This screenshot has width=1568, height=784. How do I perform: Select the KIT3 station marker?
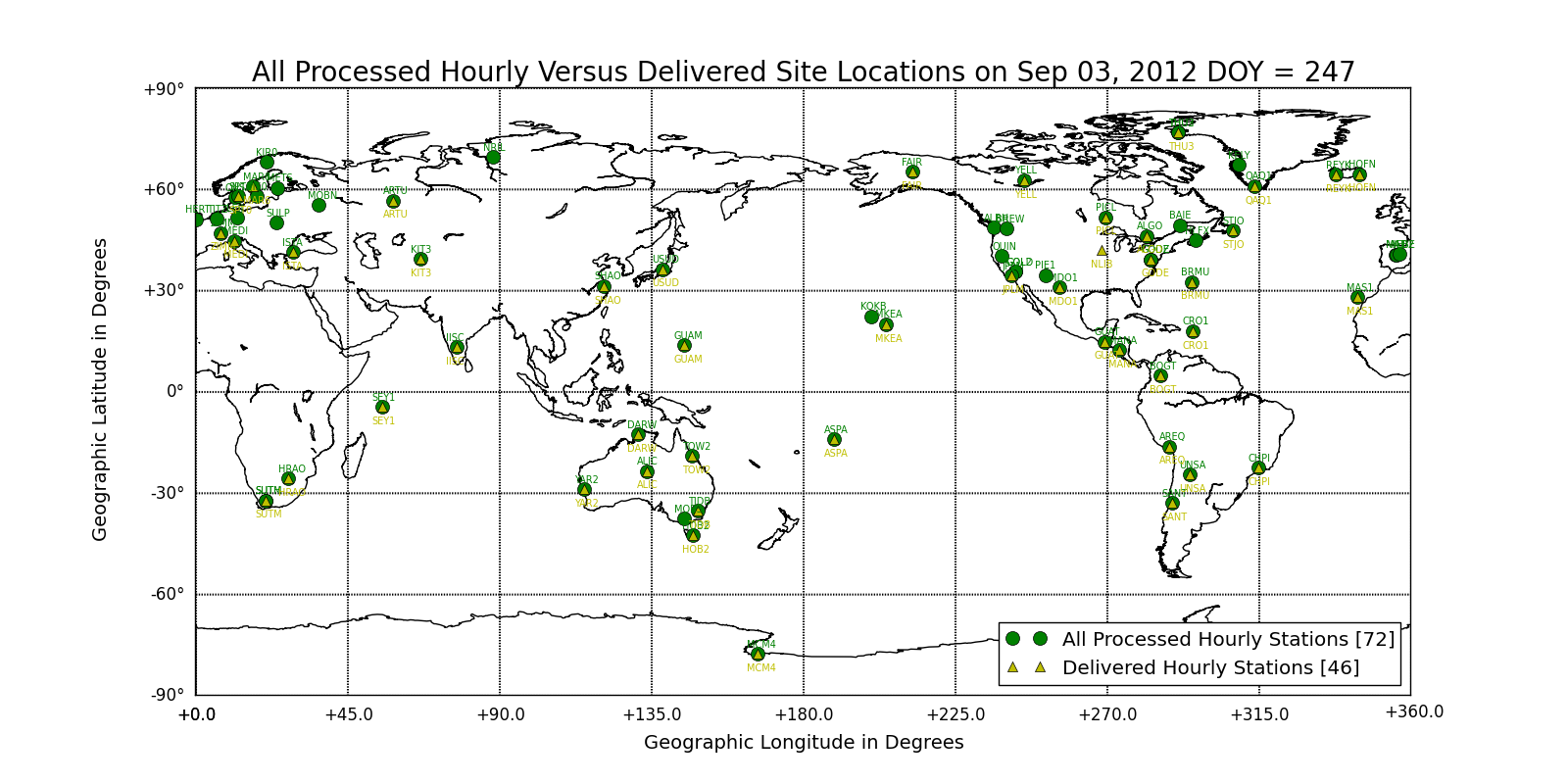tap(420, 260)
